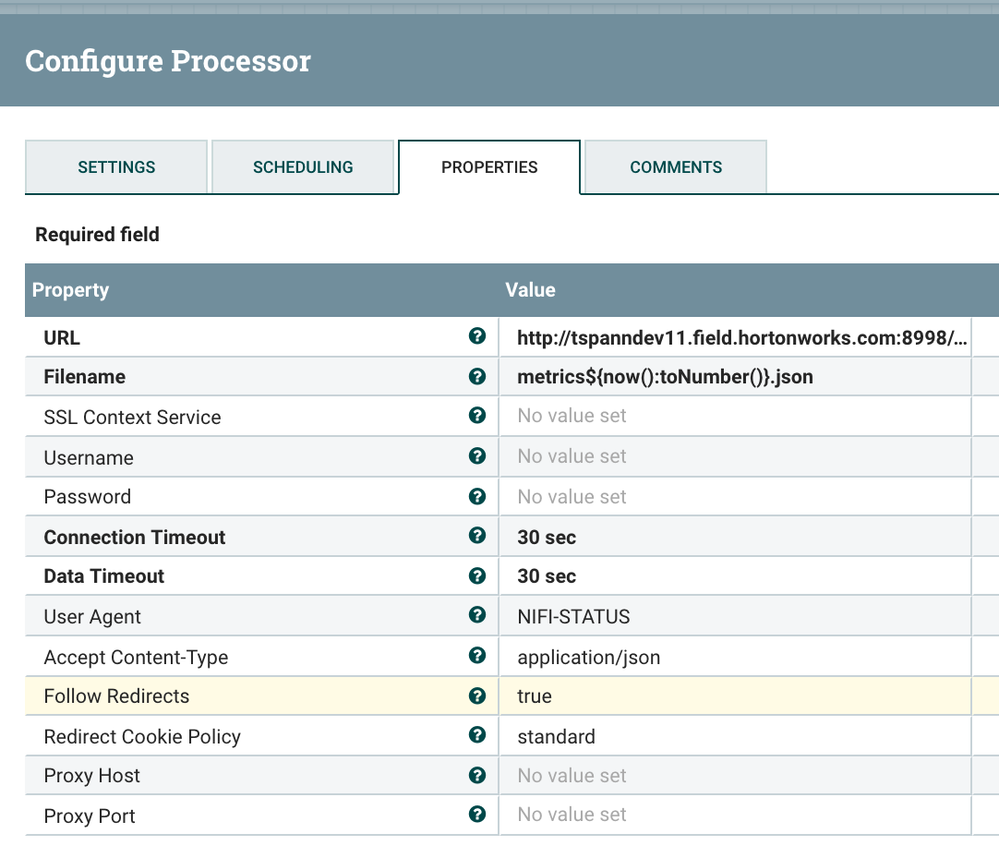The height and width of the screenshot is (861, 999).
Task: Click help icon for SSL Context Service
Action: point(477,416)
